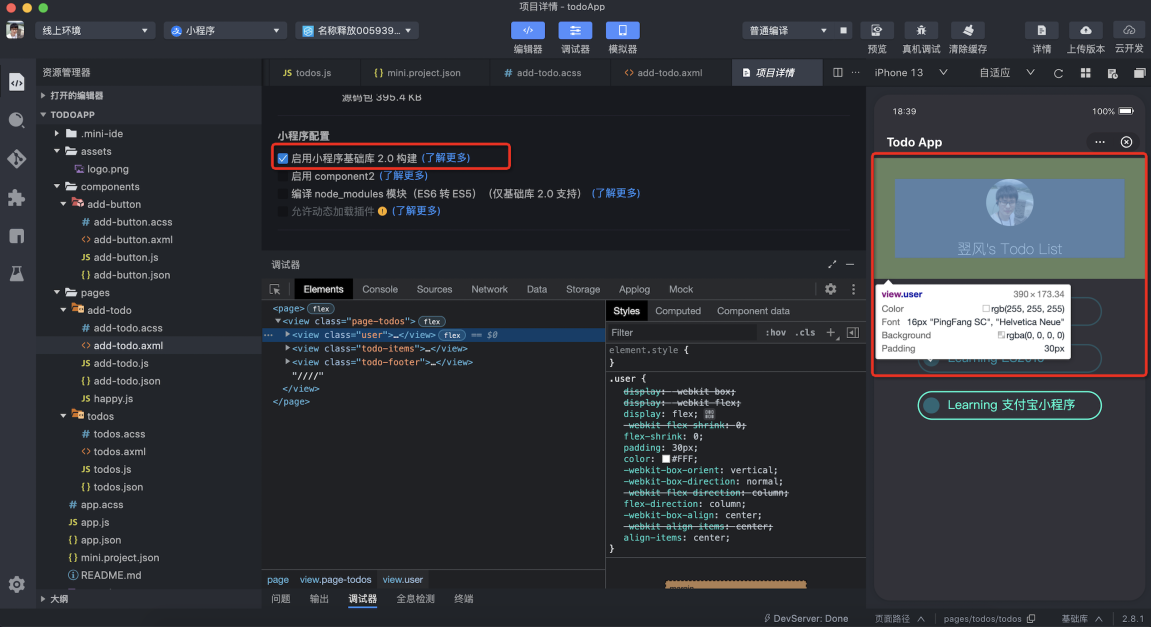Click 了解更多 link beside 基础库 2.0 构建
Screen dimensions: 1151x627
click(446, 158)
